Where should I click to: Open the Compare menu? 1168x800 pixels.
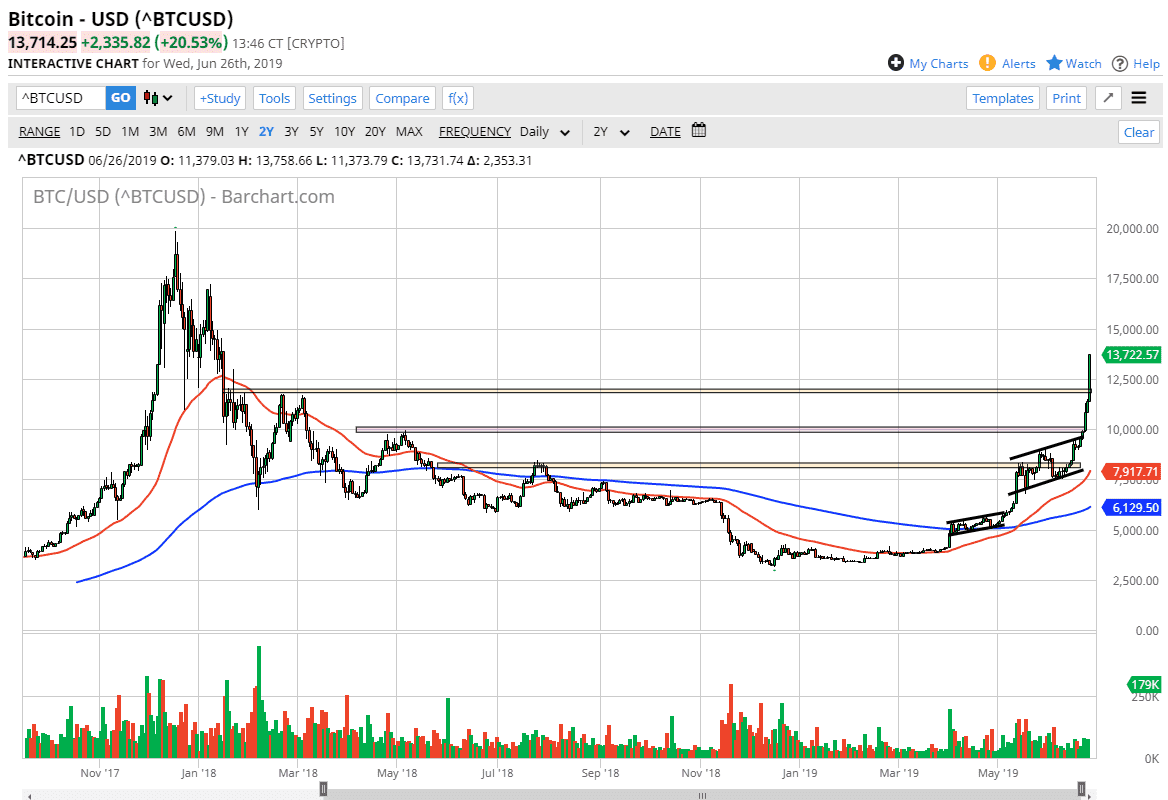(x=402, y=97)
